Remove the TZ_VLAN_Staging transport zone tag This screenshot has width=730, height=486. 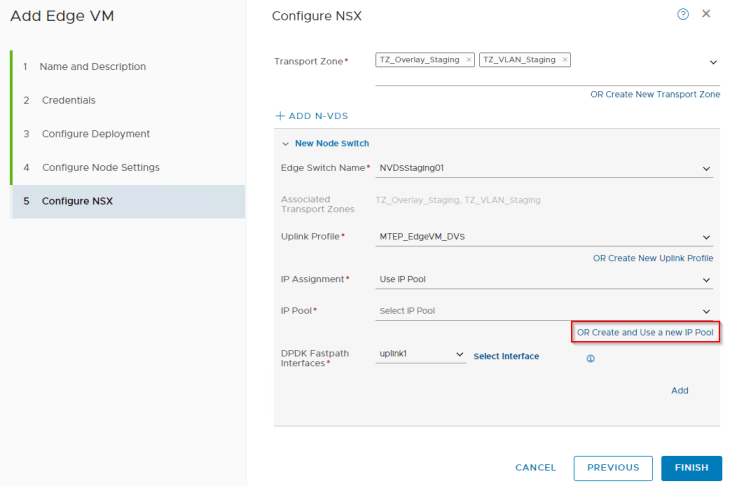tap(565, 60)
